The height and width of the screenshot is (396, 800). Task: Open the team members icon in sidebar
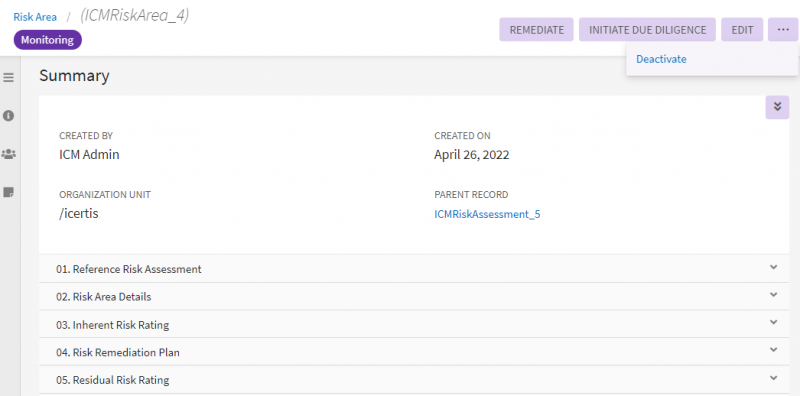pyautogui.click(x=9, y=154)
